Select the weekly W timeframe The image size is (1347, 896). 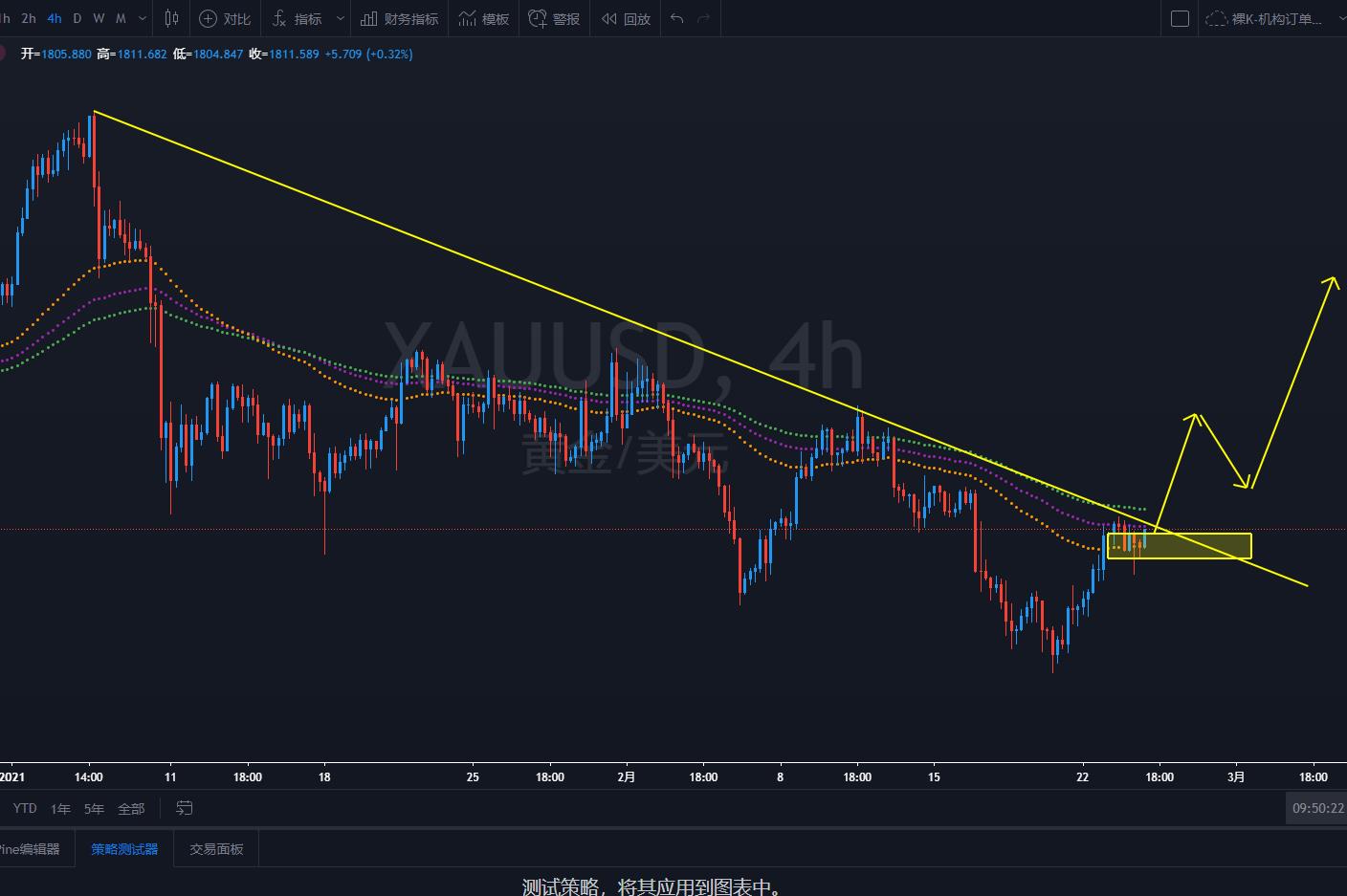click(99, 18)
